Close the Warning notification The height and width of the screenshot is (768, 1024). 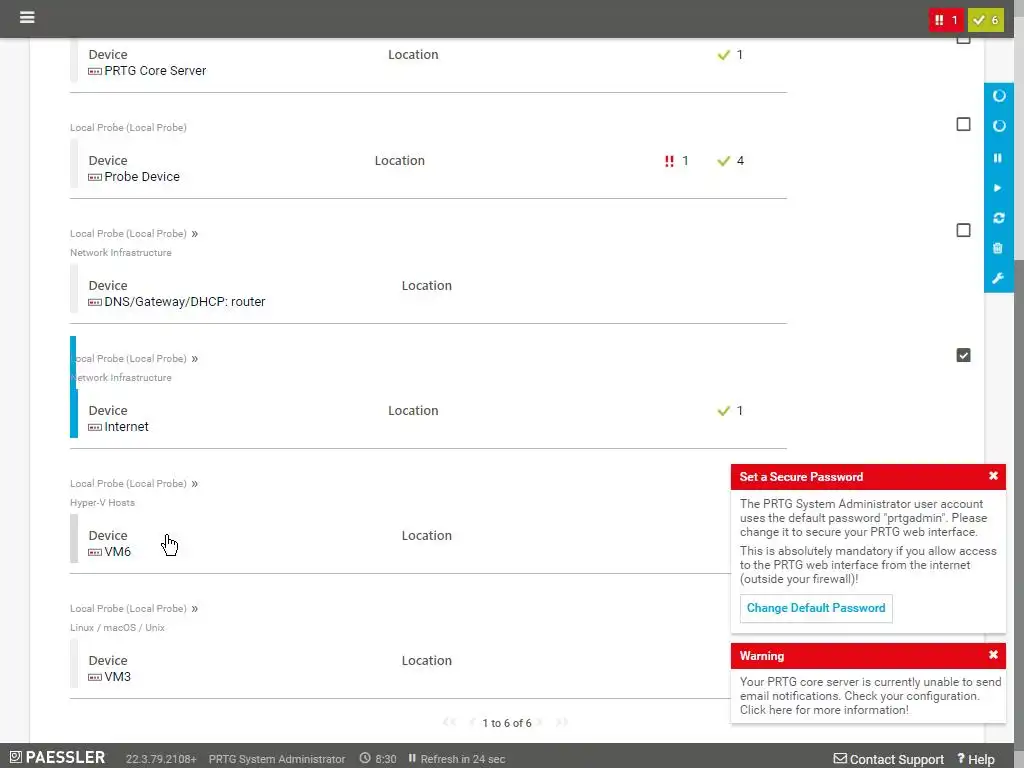(x=993, y=655)
